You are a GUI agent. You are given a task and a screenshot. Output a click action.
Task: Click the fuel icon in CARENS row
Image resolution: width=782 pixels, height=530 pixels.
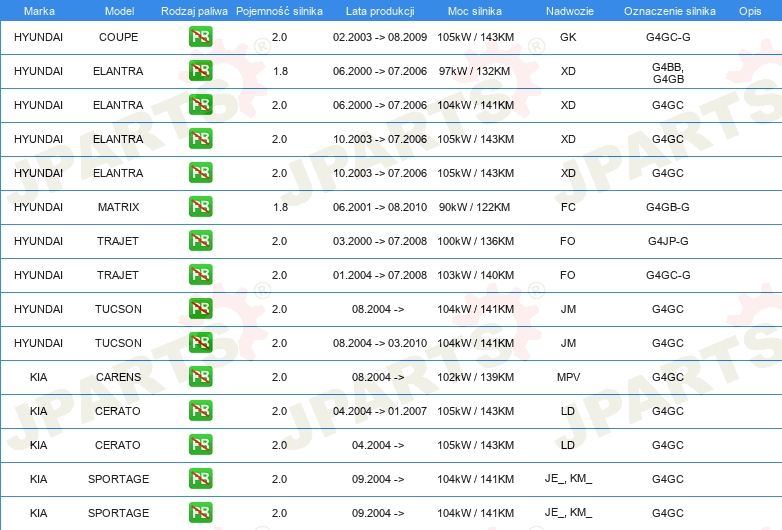[x=200, y=377]
